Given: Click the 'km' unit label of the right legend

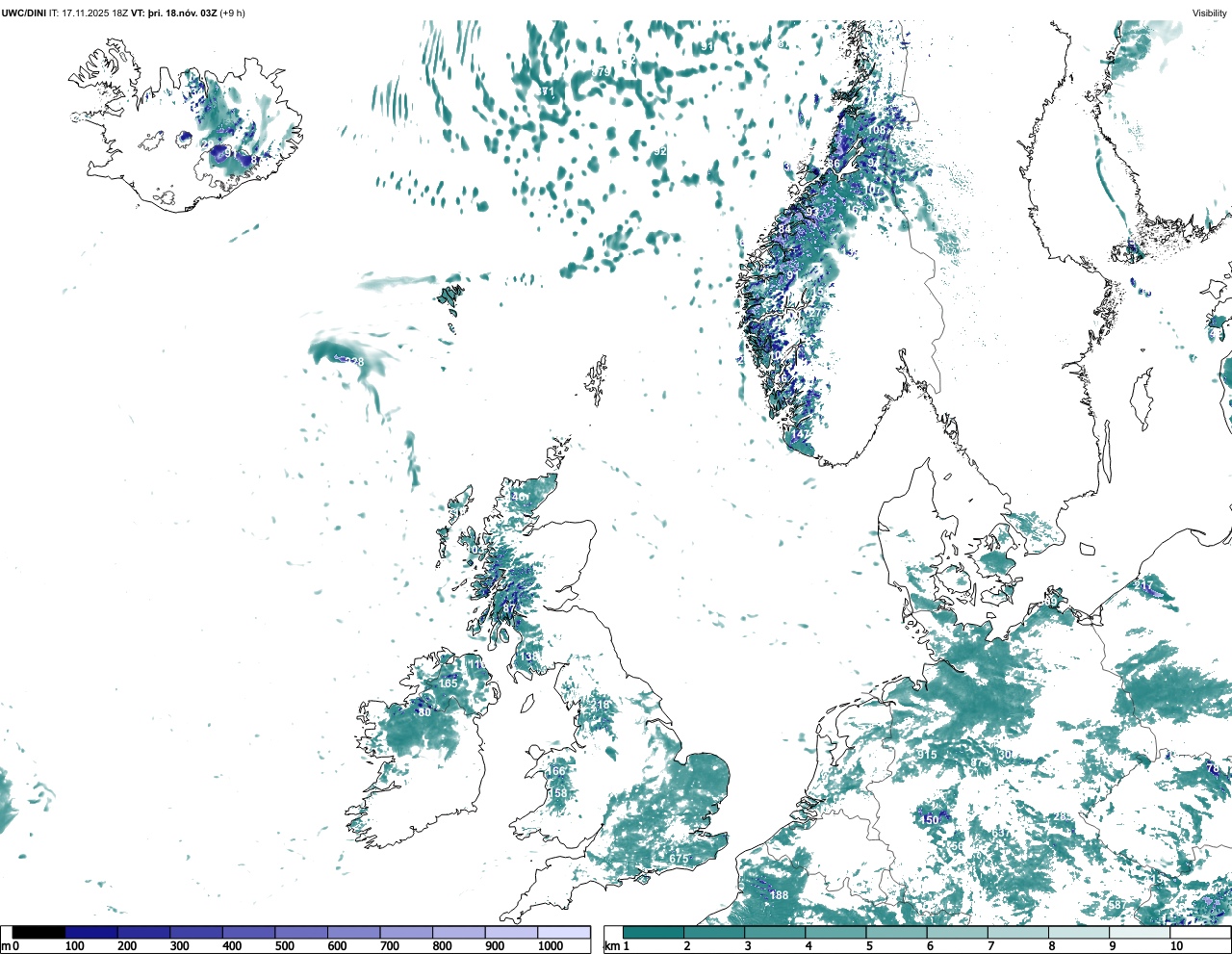Looking at the screenshot, I should point(611,946).
